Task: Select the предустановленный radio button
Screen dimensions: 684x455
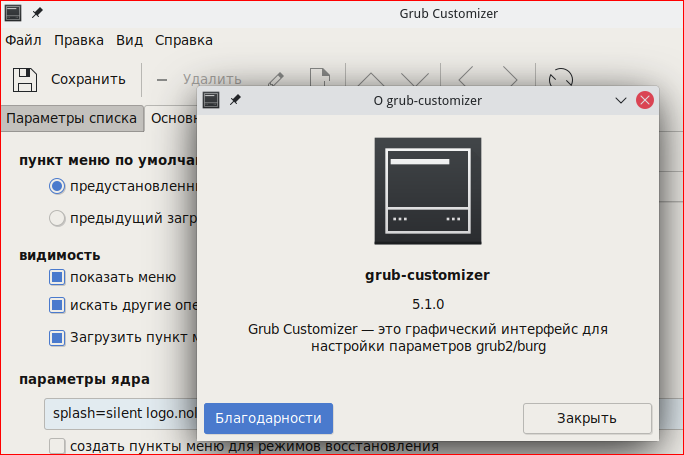Action: point(57,186)
